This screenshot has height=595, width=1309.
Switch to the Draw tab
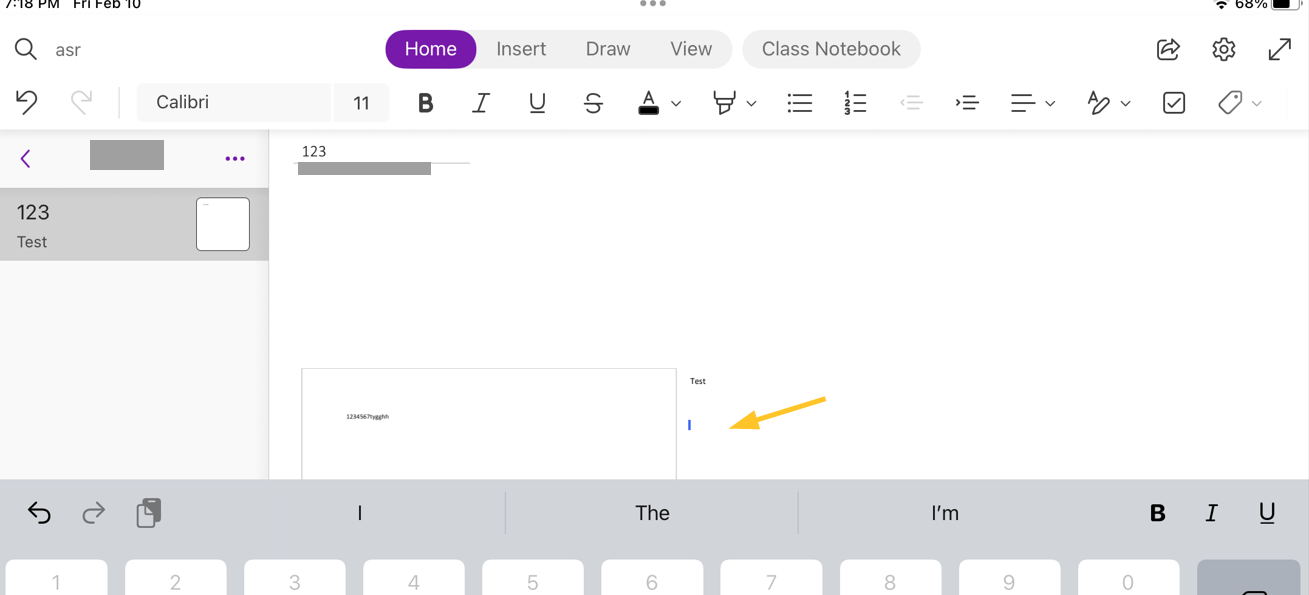(x=608, y=49)
